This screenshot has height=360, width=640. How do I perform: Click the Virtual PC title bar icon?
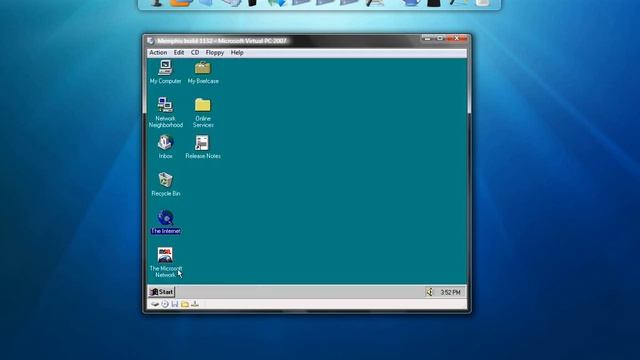click(150, 41)
